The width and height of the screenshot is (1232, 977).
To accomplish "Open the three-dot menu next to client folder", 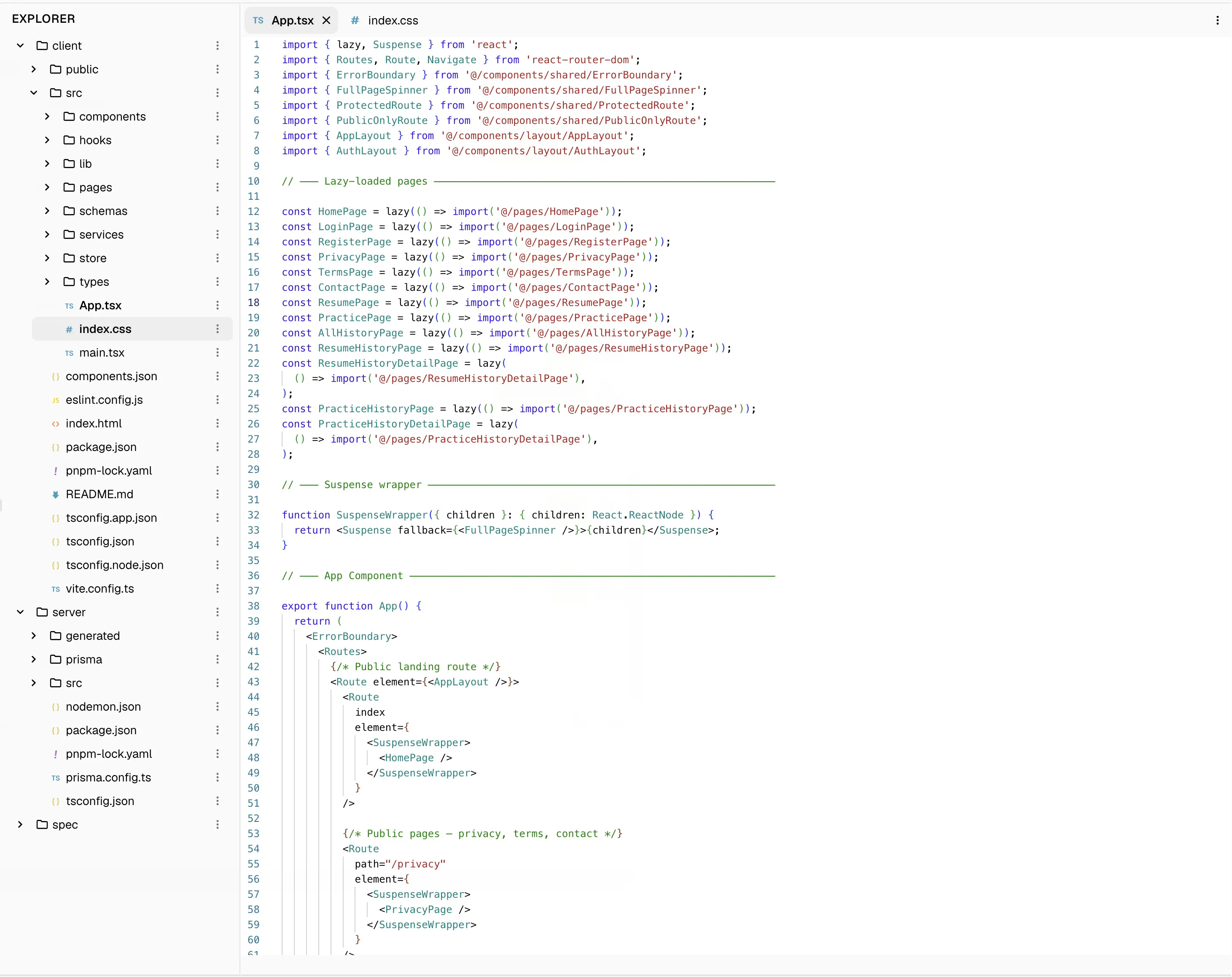I will 217,46.
